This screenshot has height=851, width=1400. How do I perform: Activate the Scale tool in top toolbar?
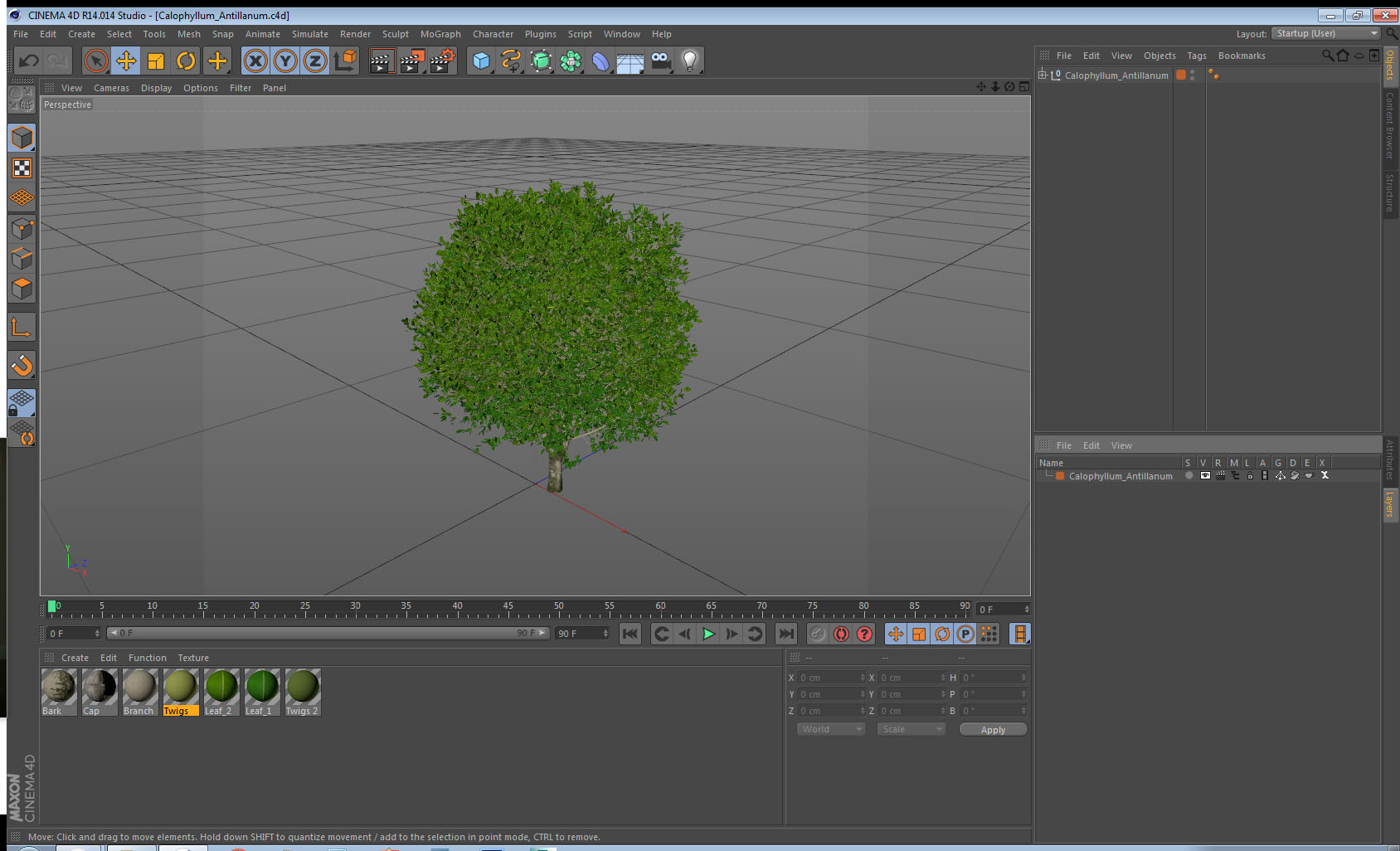[x=156, y=61]
